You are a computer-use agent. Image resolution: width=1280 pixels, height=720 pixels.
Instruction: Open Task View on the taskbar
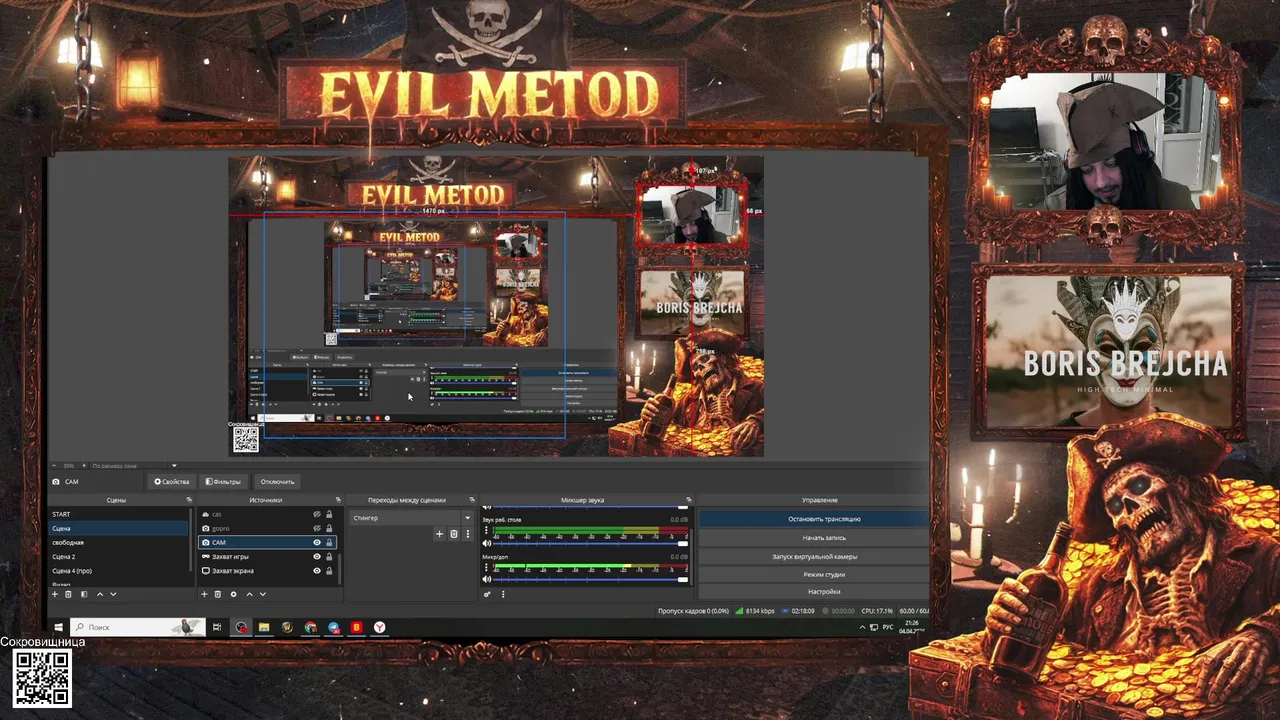[x=217, y=628]
